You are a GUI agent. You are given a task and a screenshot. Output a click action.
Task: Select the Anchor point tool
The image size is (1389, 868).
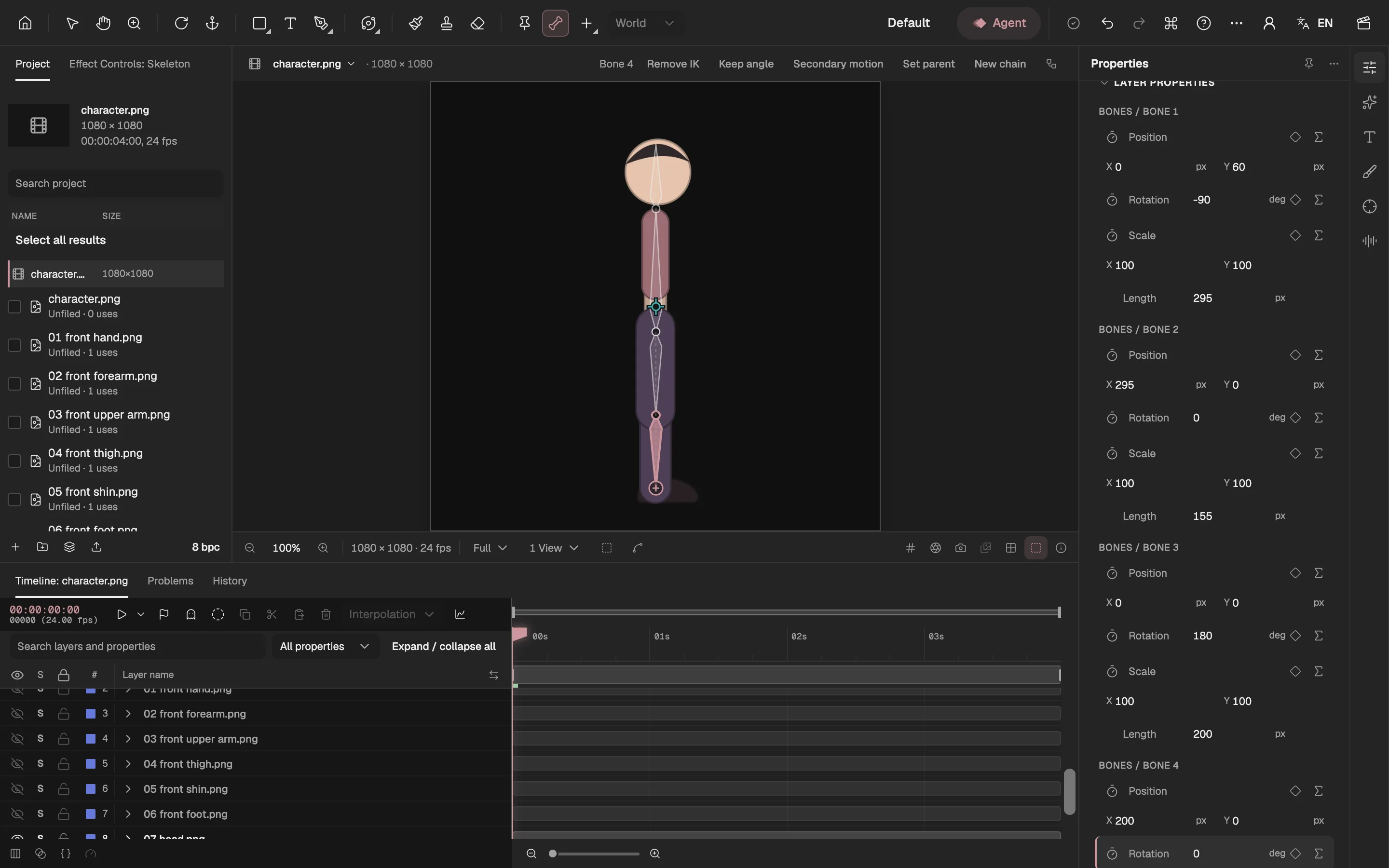(x=212, y=23)
